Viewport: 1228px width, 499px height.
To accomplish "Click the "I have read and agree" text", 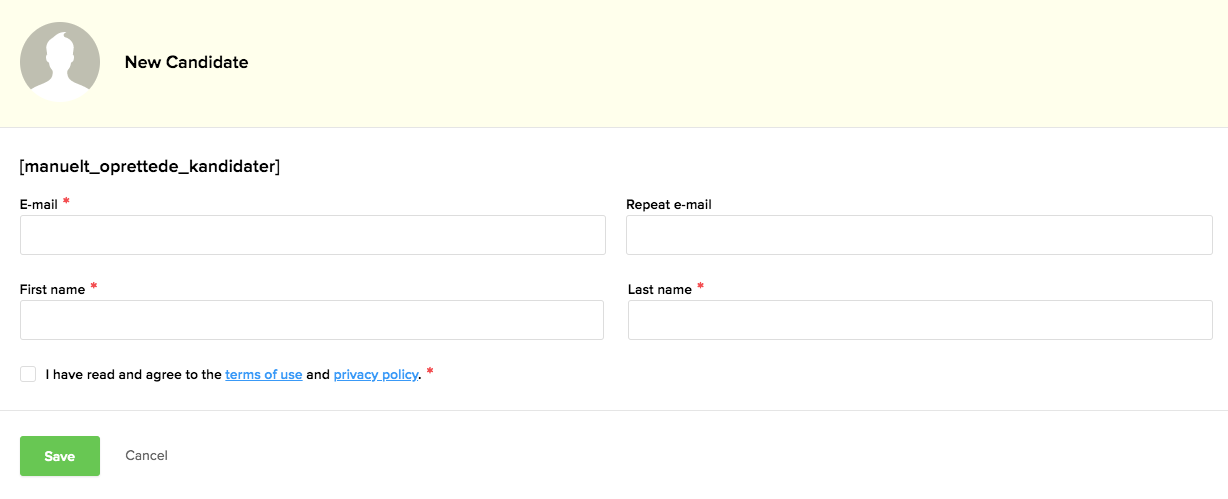I will [x=133, y=375].
